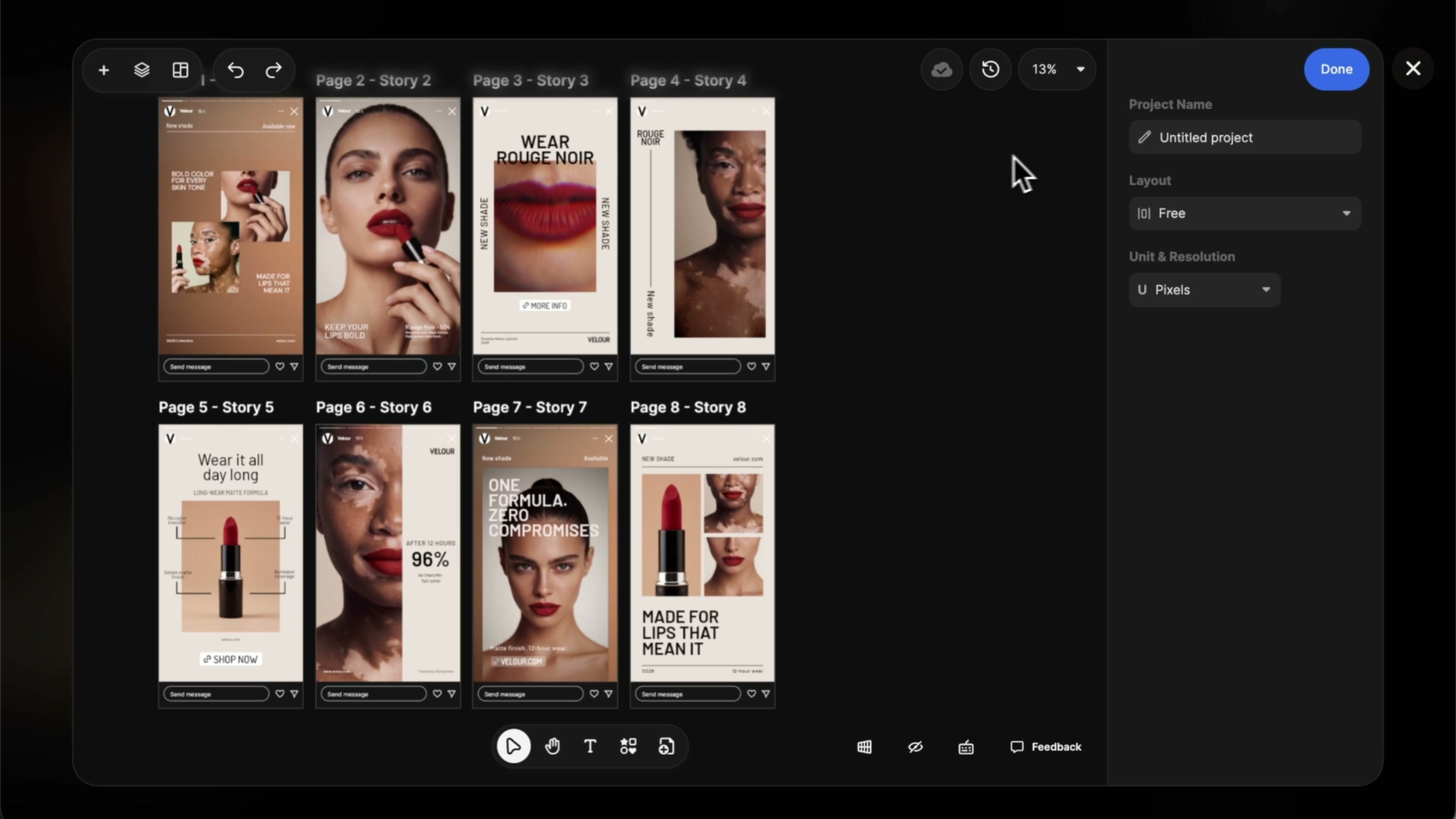Click SHOP NOW link in Story 5
The image size is (1456, 819).
(x=231, y=660)
